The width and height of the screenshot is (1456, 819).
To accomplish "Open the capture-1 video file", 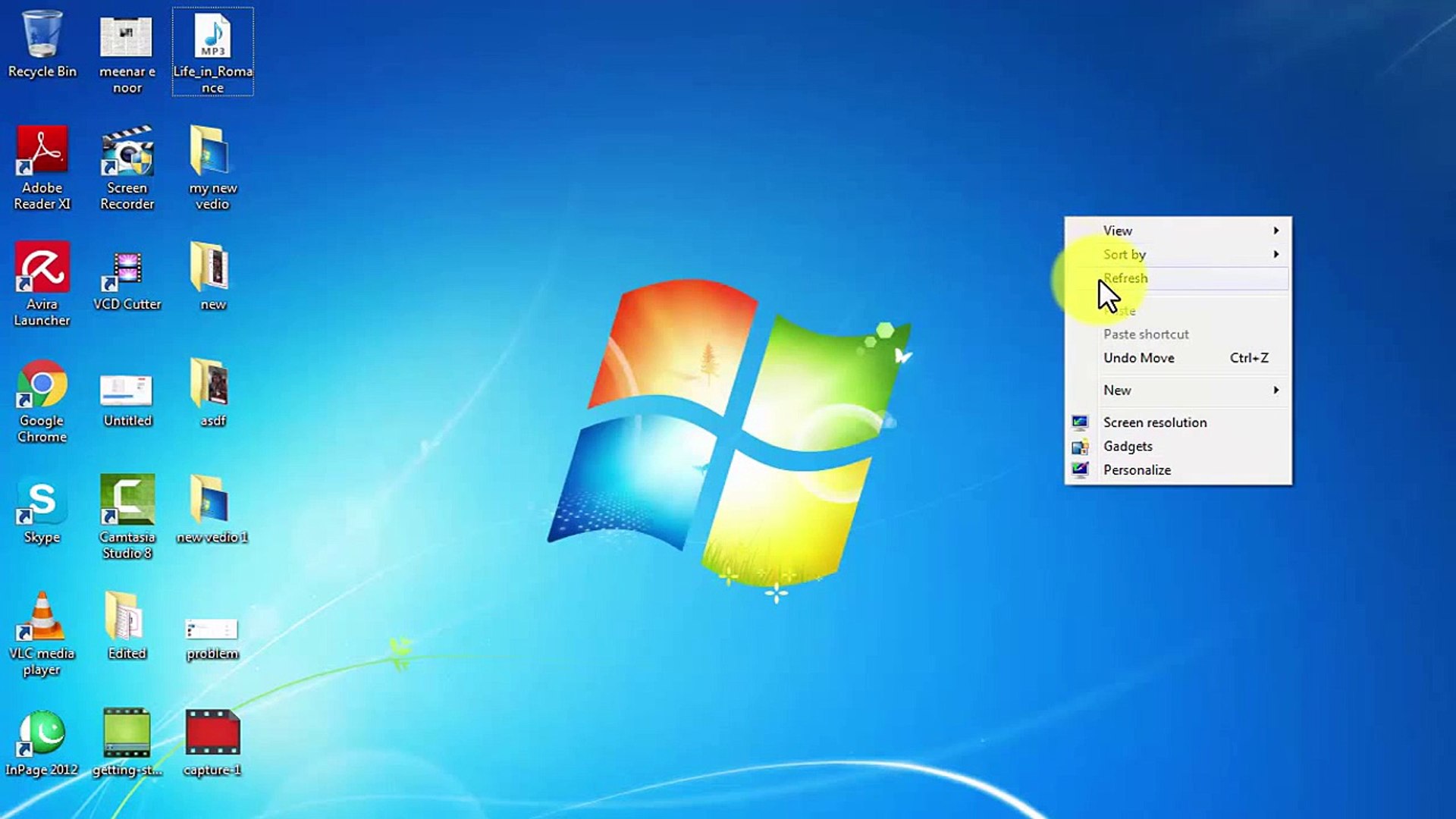I will pyautogui.click(x=212, y=732).
